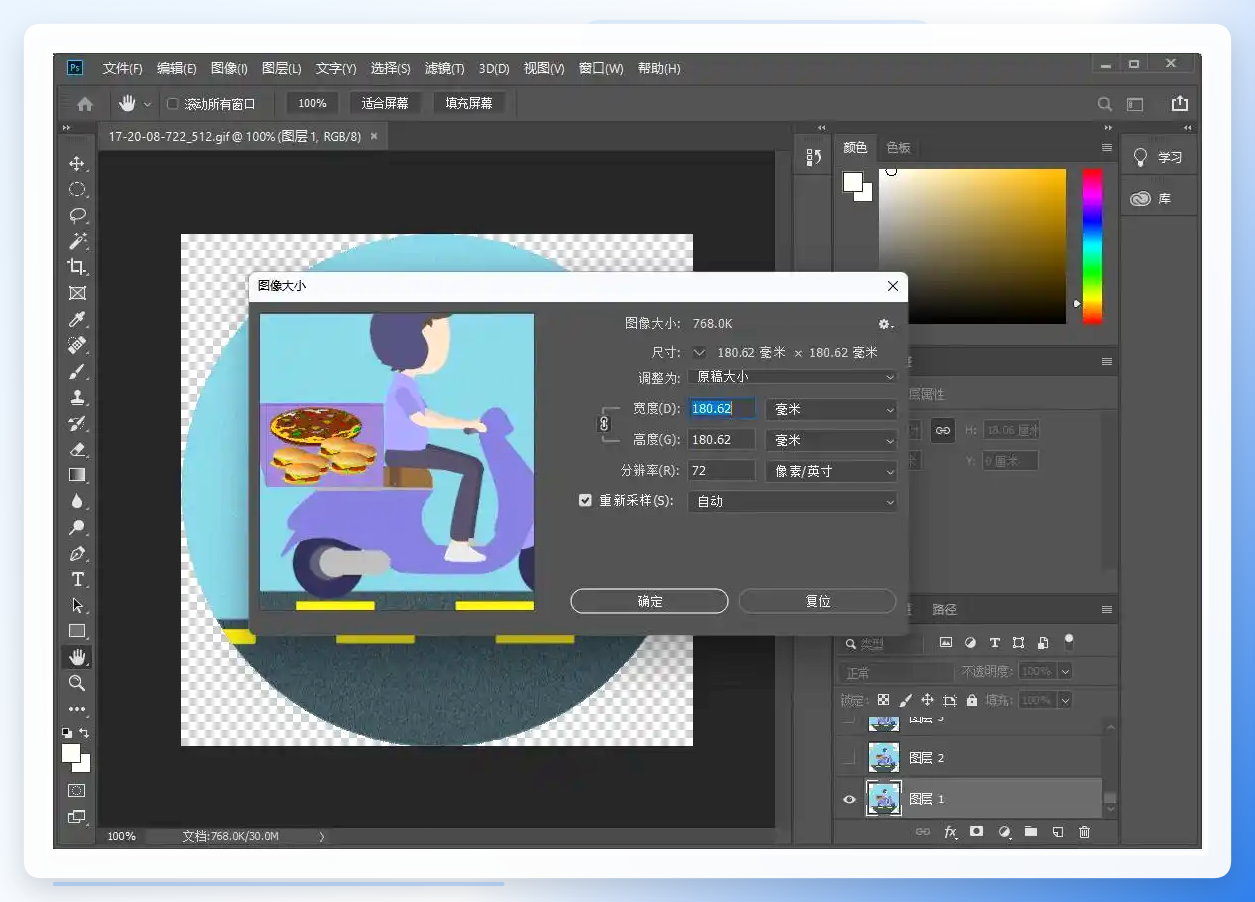Image resolution: width=1255 pixels, height=902 pixels.
Task: Delete layer with the trash icon
Action: coord(1084,832)
